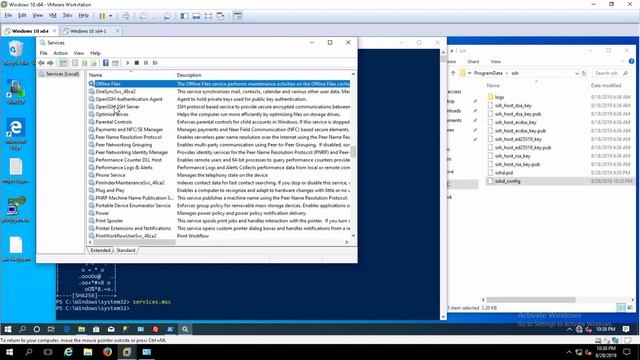Viewport: 640px width, 360px height.
Task: Click VMware manage snapshots icon
Action: click(167, 16)
